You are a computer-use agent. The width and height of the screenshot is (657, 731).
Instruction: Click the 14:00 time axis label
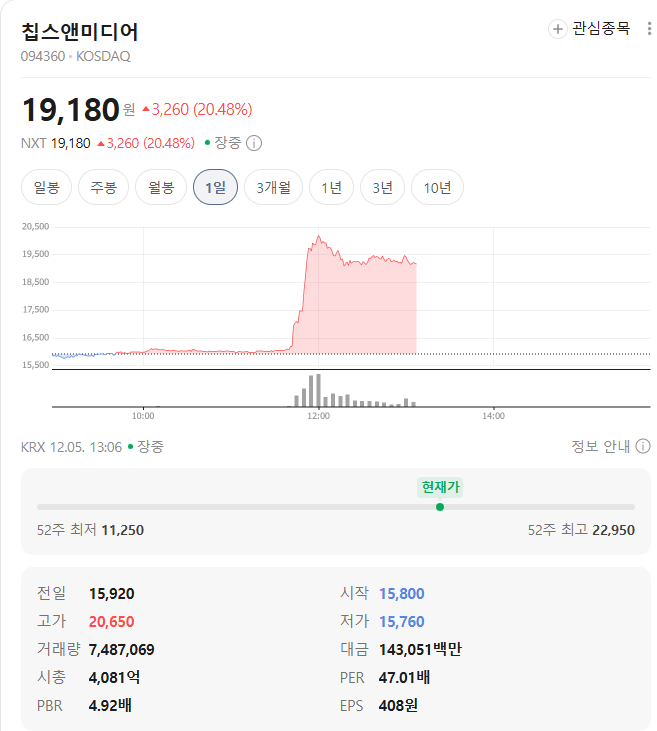(493, 416)
